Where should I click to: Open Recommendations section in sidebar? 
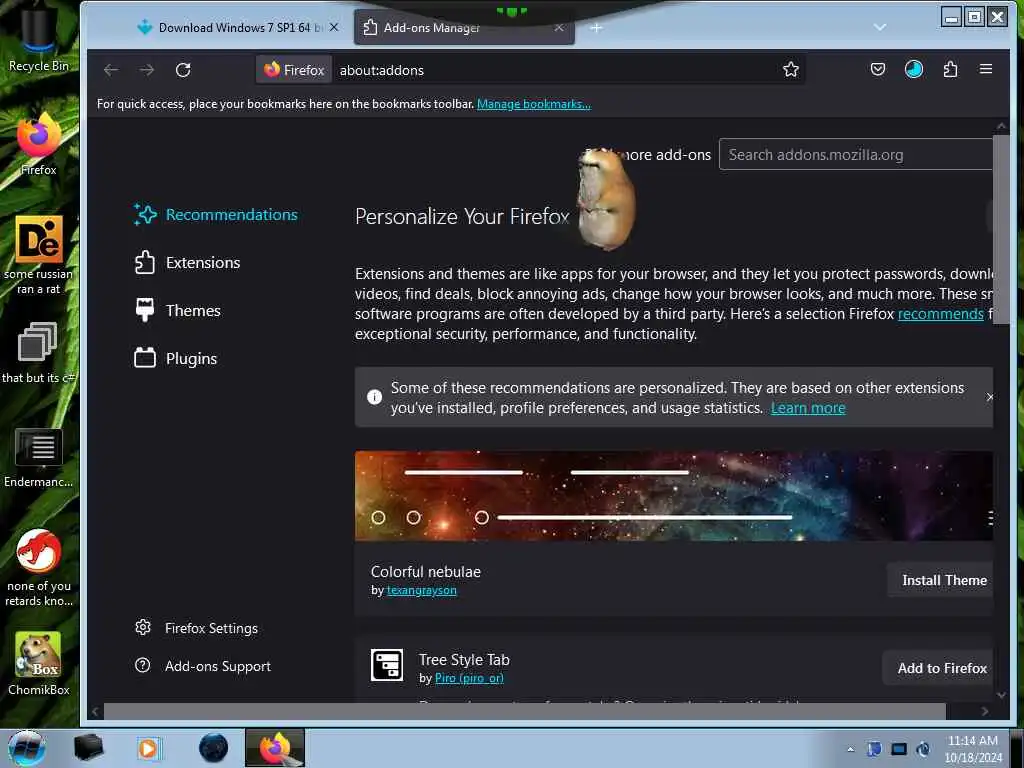(x=216, y=214)
